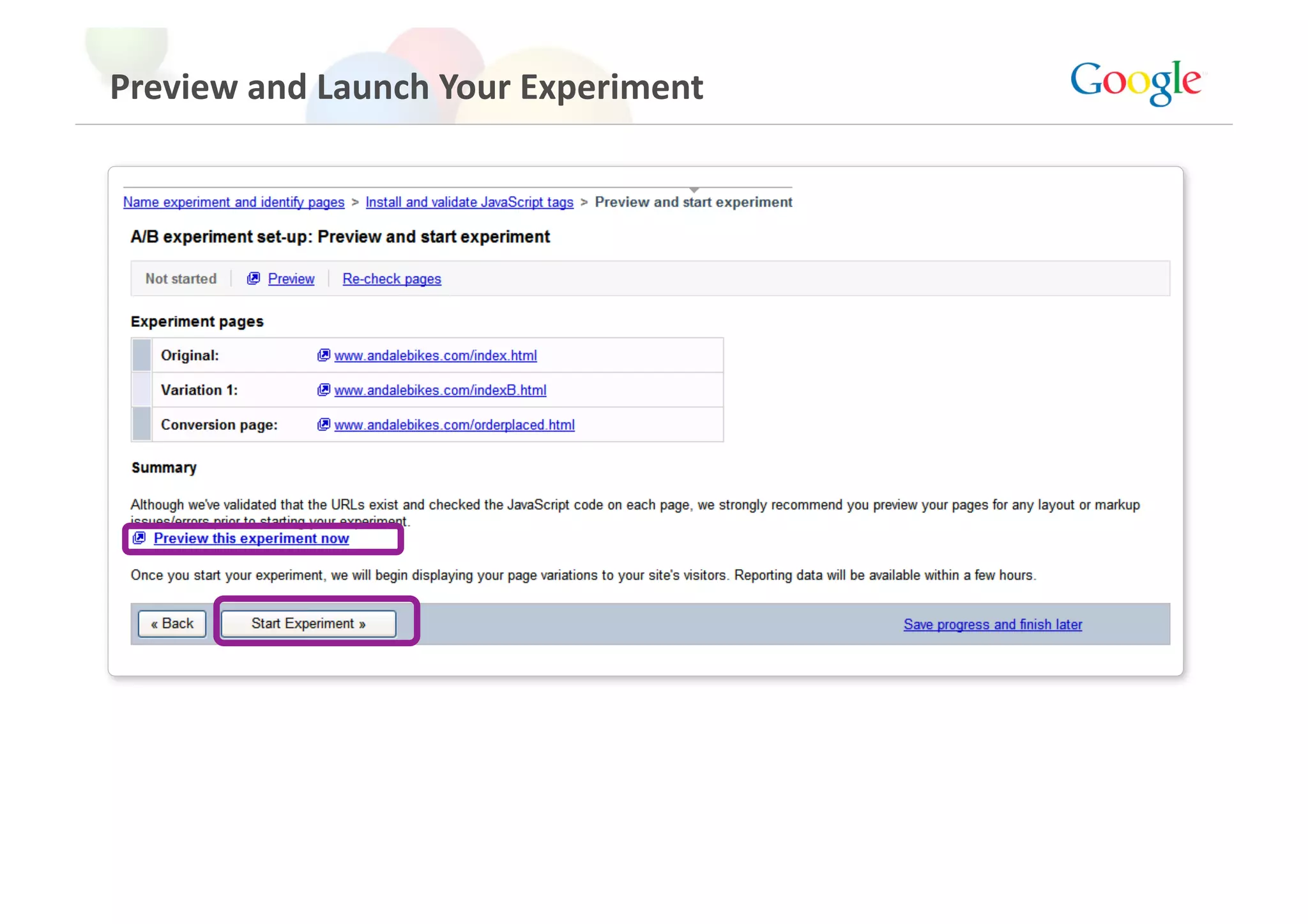
Task: Click the Preview link in the status bar
Action: 291,279
